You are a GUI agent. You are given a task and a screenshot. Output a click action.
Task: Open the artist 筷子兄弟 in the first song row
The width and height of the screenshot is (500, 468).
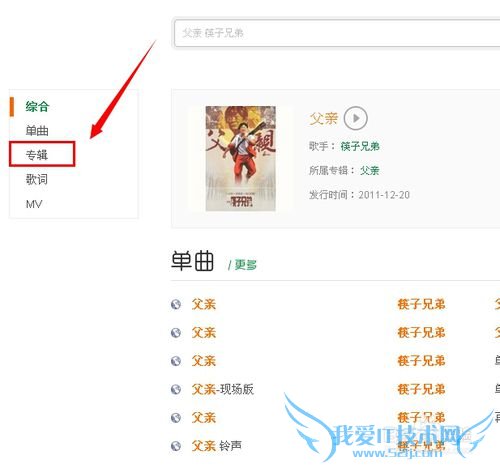(421, 304)
